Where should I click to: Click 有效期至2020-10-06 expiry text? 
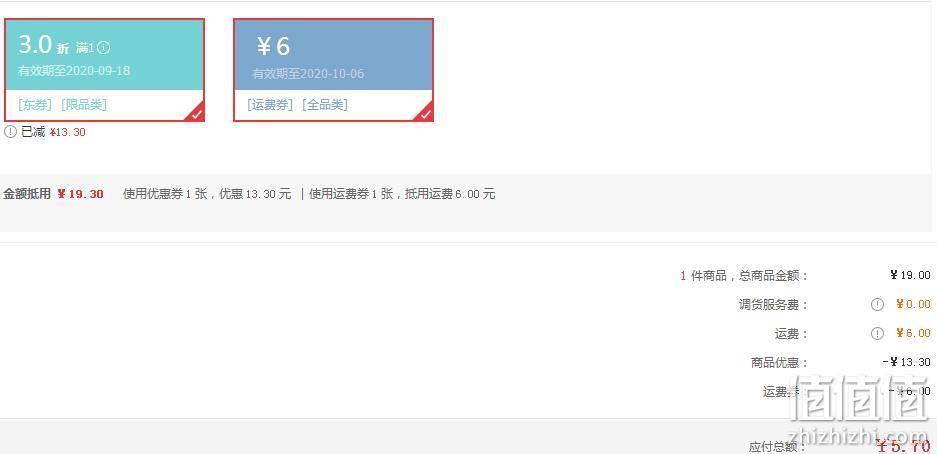click(x=308, y=74)
